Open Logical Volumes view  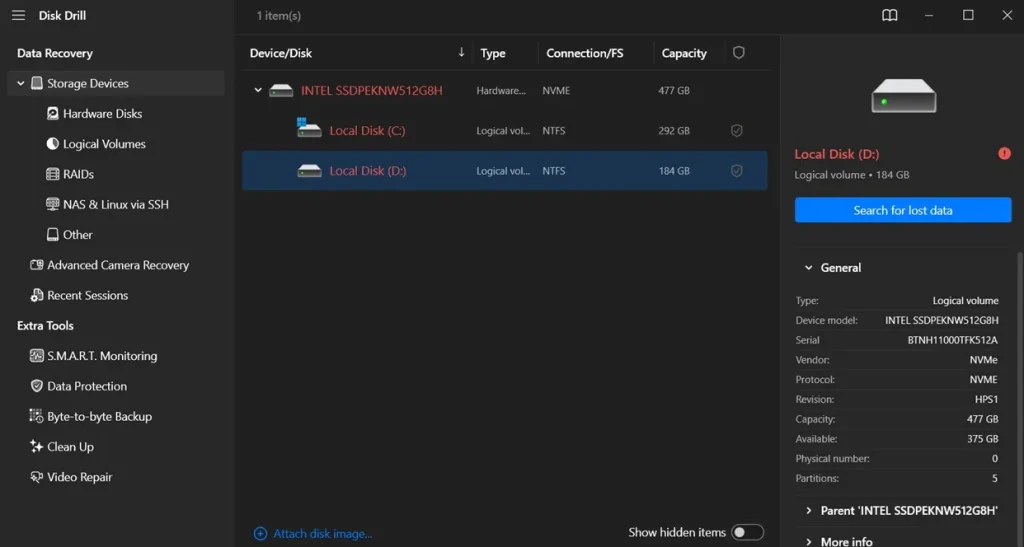(104, 144)
